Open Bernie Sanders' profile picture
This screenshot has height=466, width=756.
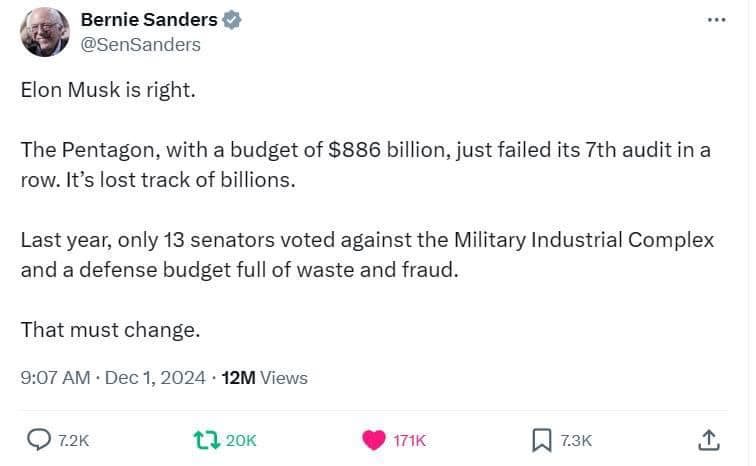point(45,32)
